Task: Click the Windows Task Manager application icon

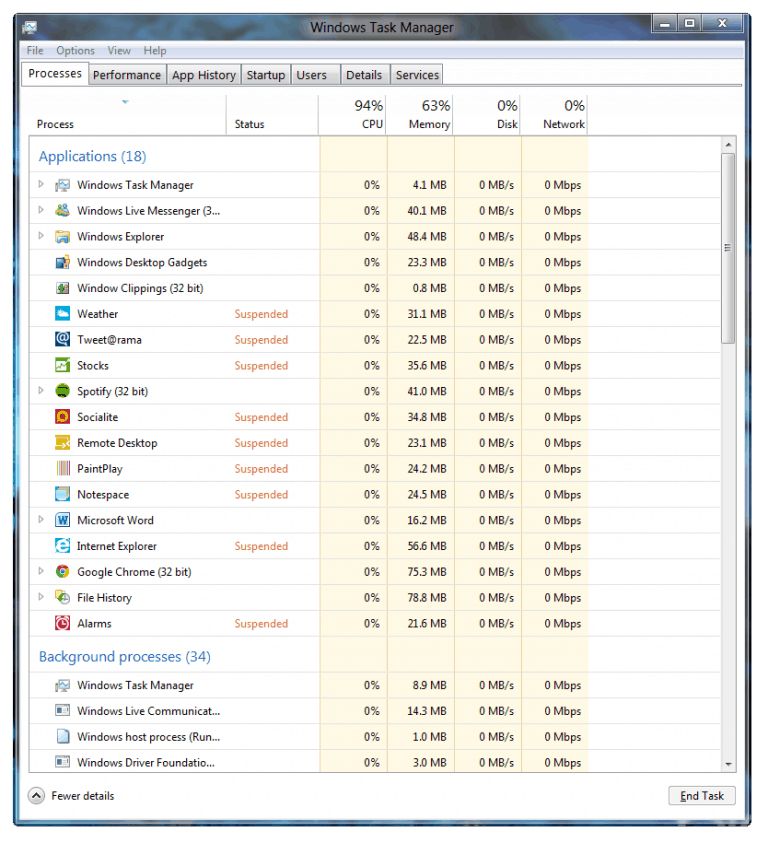Action: (x=62, y=185)
